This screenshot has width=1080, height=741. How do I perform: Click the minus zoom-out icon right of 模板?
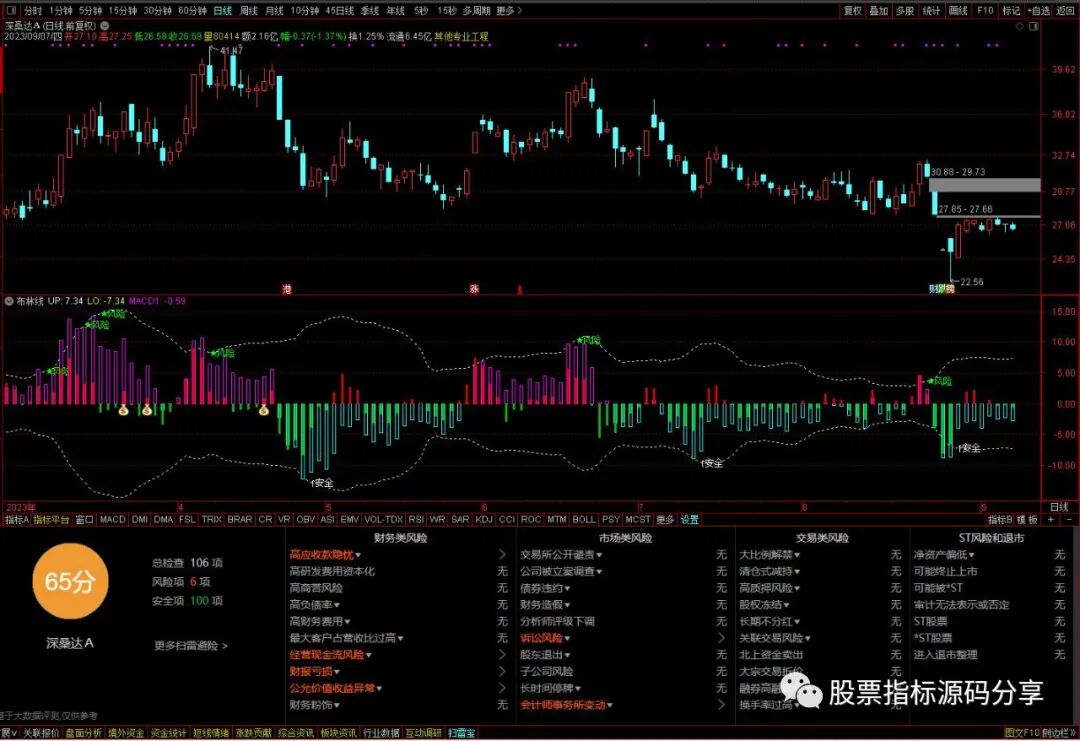pyautogui.click(x=1069, y=519)
